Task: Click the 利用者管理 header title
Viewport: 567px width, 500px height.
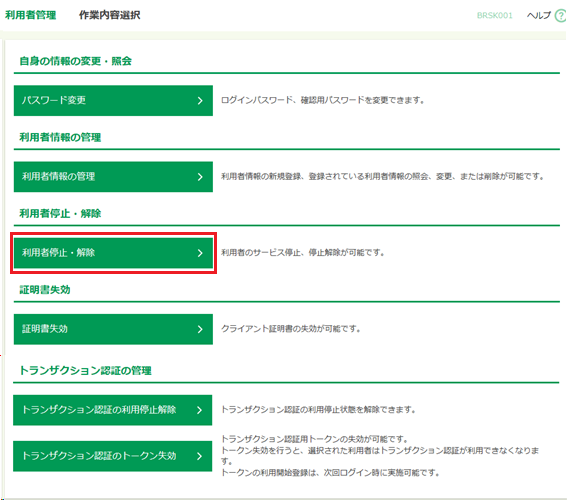Action: pyautogui.click(x=30, y=15)
